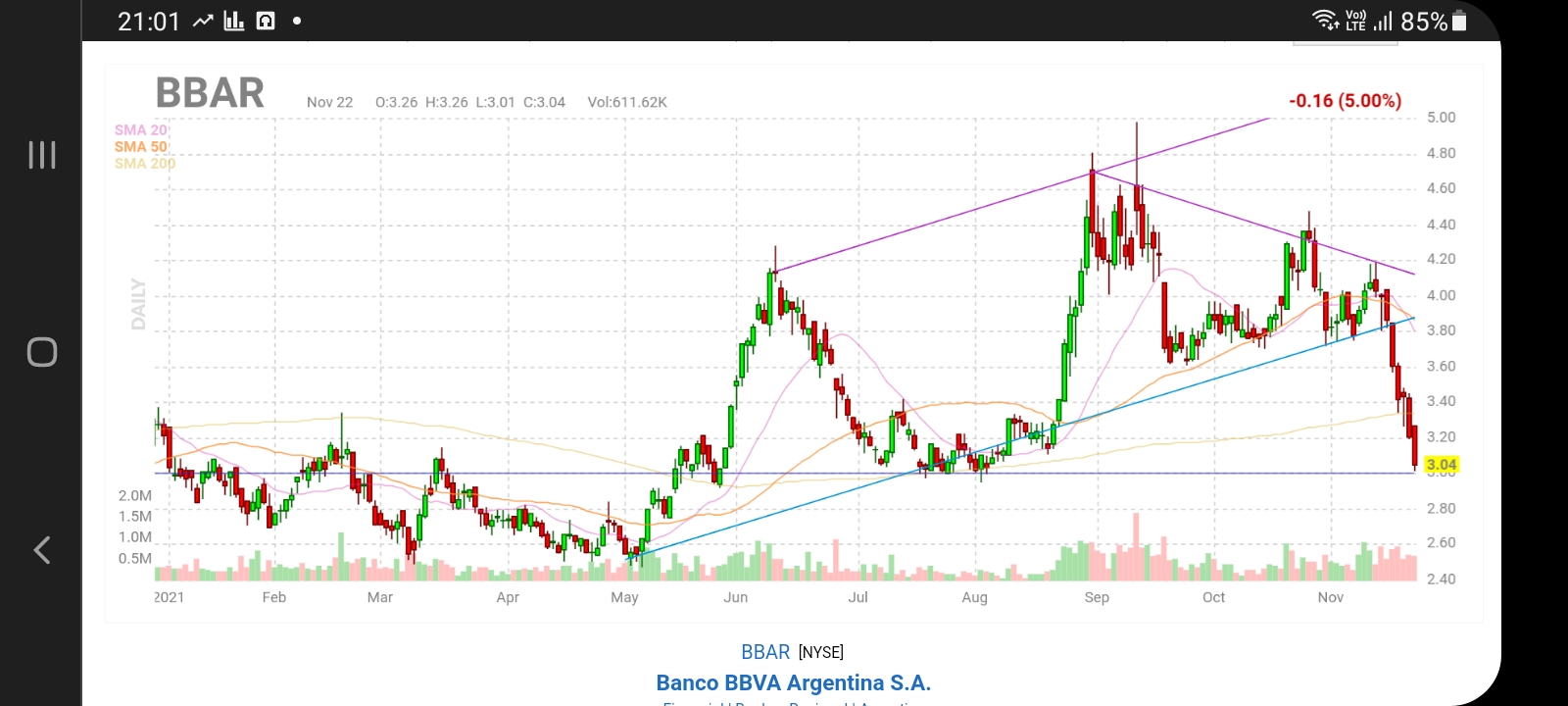Tap the 5.00 price axis label
Image resolution: width=1568 pixels, height=706 pixels.
point(1441,117)
